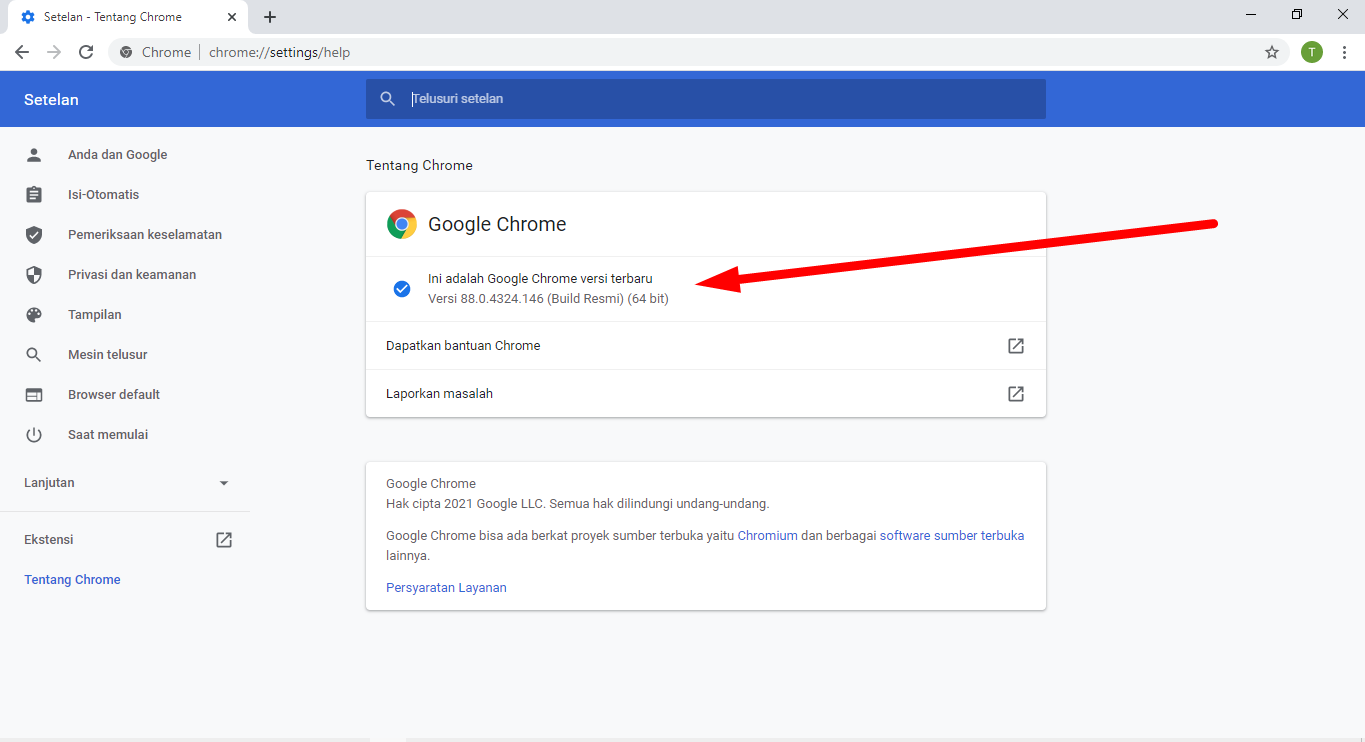Click the browser window icon beside Browser default
This screenshot has width=1365, height=742.
click(34, 395)
